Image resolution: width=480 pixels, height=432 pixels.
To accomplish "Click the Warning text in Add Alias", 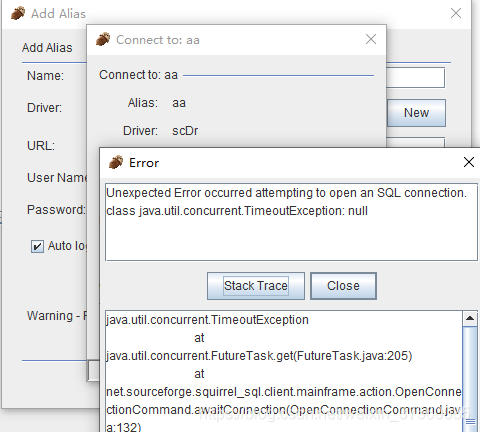I will [57, 316].
